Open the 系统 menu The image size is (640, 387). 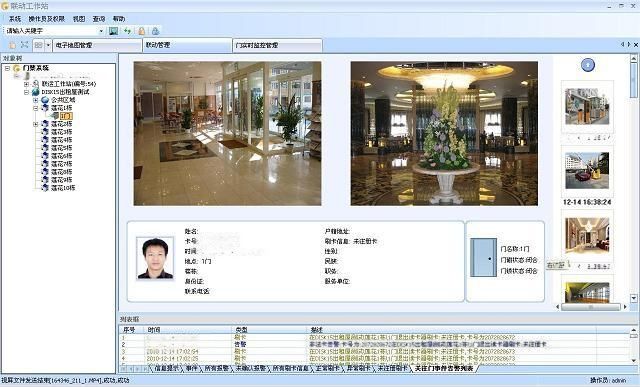click(15, 19)
